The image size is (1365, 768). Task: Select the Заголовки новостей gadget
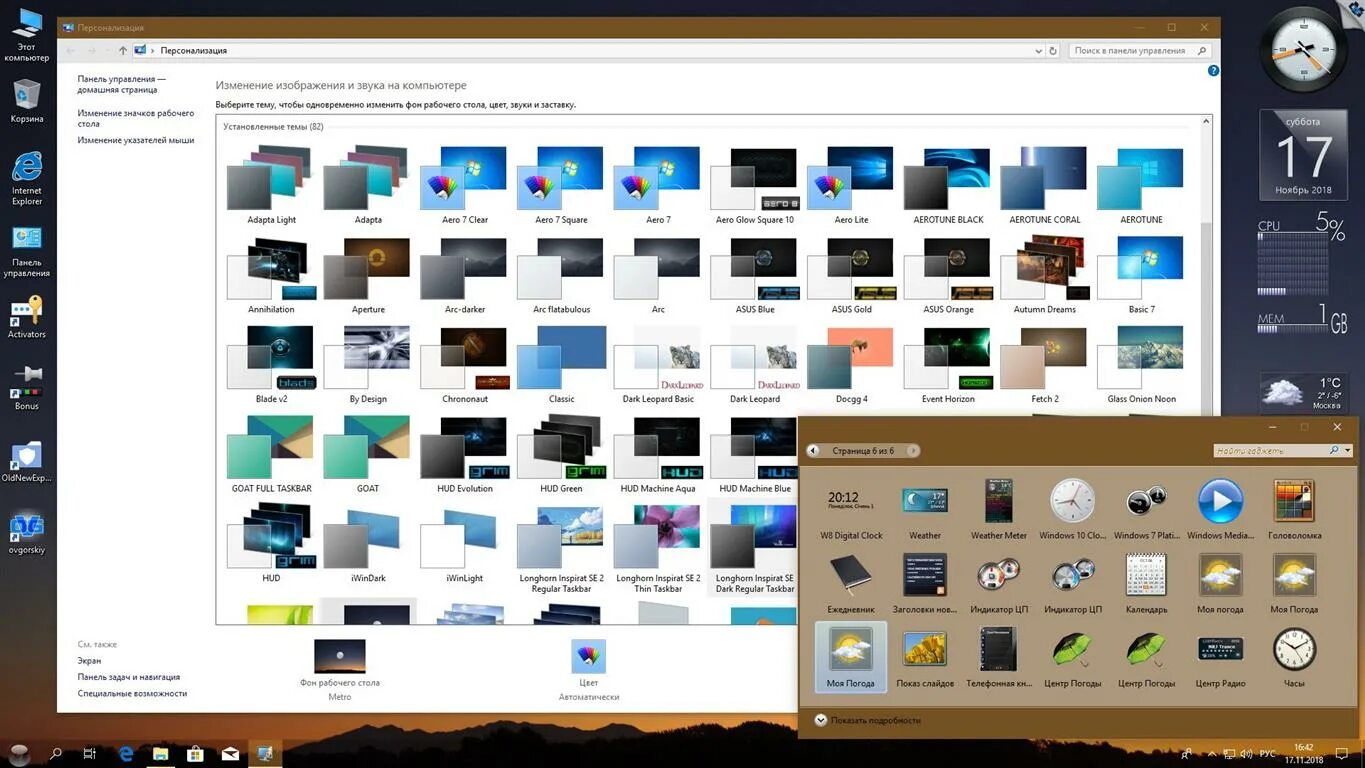(x=925, y=584)
